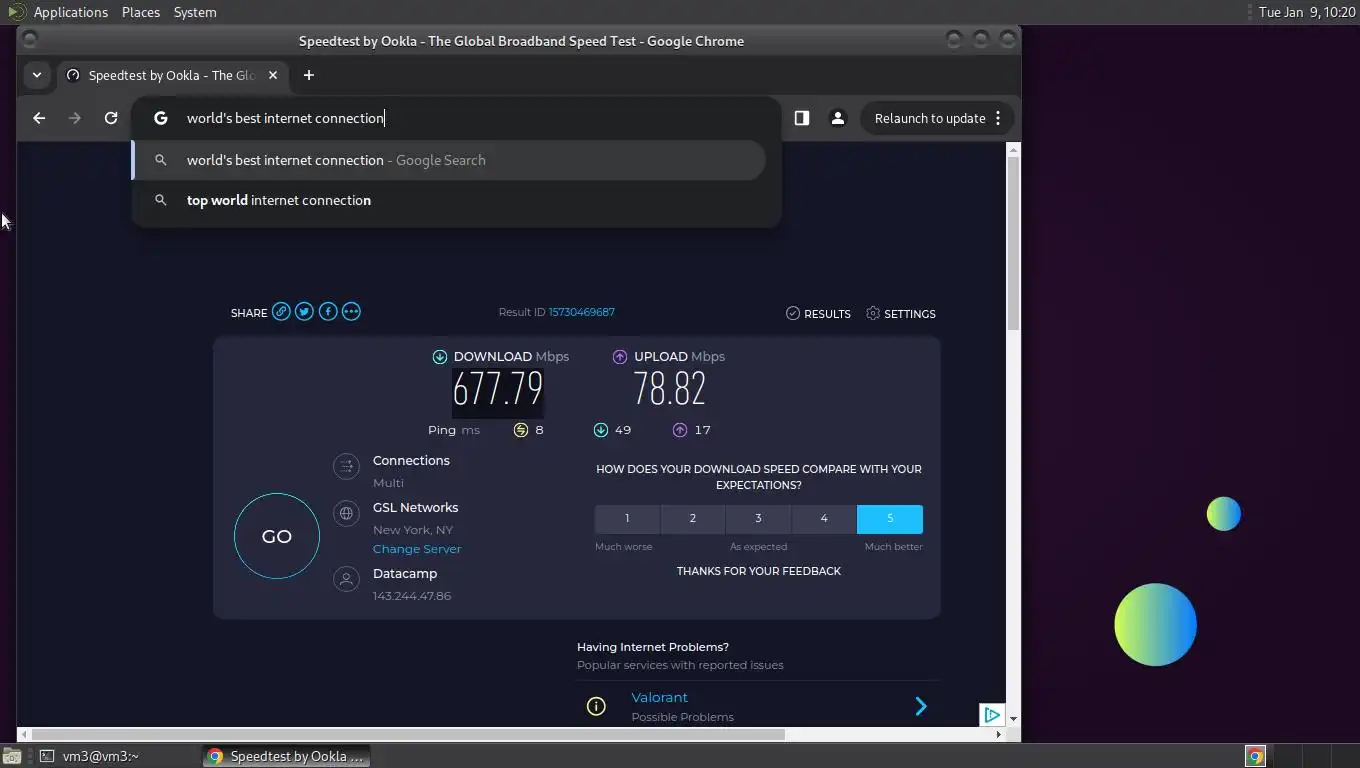Screen dimensions: 1360x768
Task: Click the GSL Networks globe icon
Action: point(346,513)
